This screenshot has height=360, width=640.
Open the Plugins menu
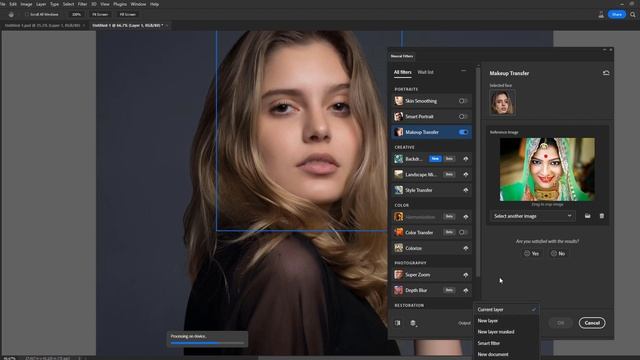120,4
